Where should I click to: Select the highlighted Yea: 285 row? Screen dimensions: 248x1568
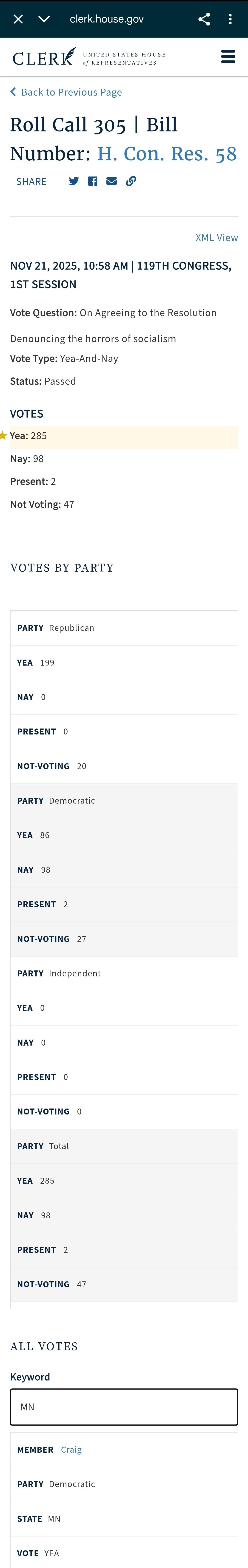(x=124, y=436)
